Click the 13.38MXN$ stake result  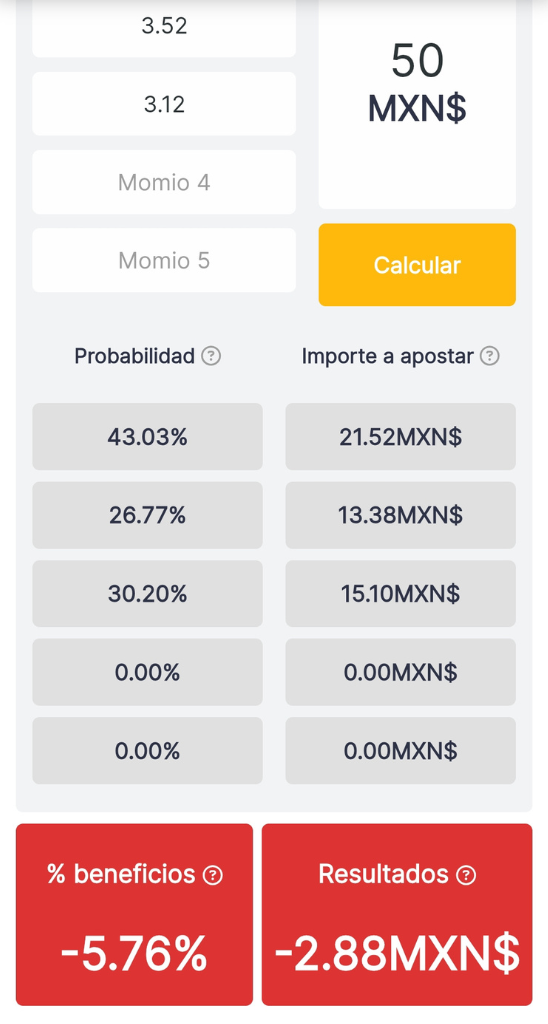click(400, 515)
